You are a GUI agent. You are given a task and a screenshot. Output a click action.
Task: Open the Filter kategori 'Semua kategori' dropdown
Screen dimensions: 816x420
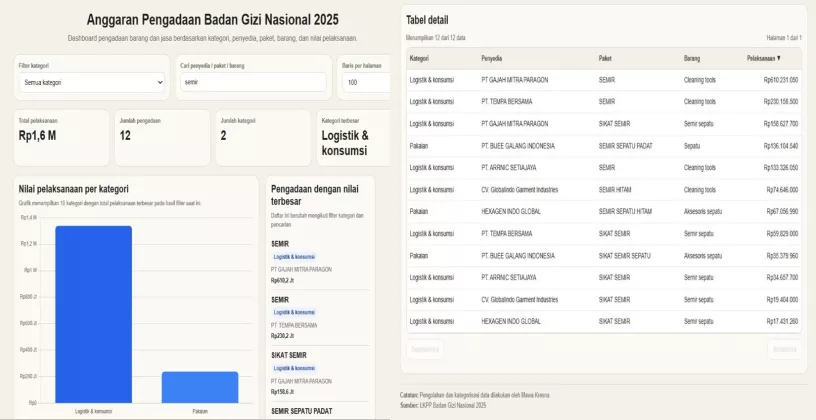(92, 82)
